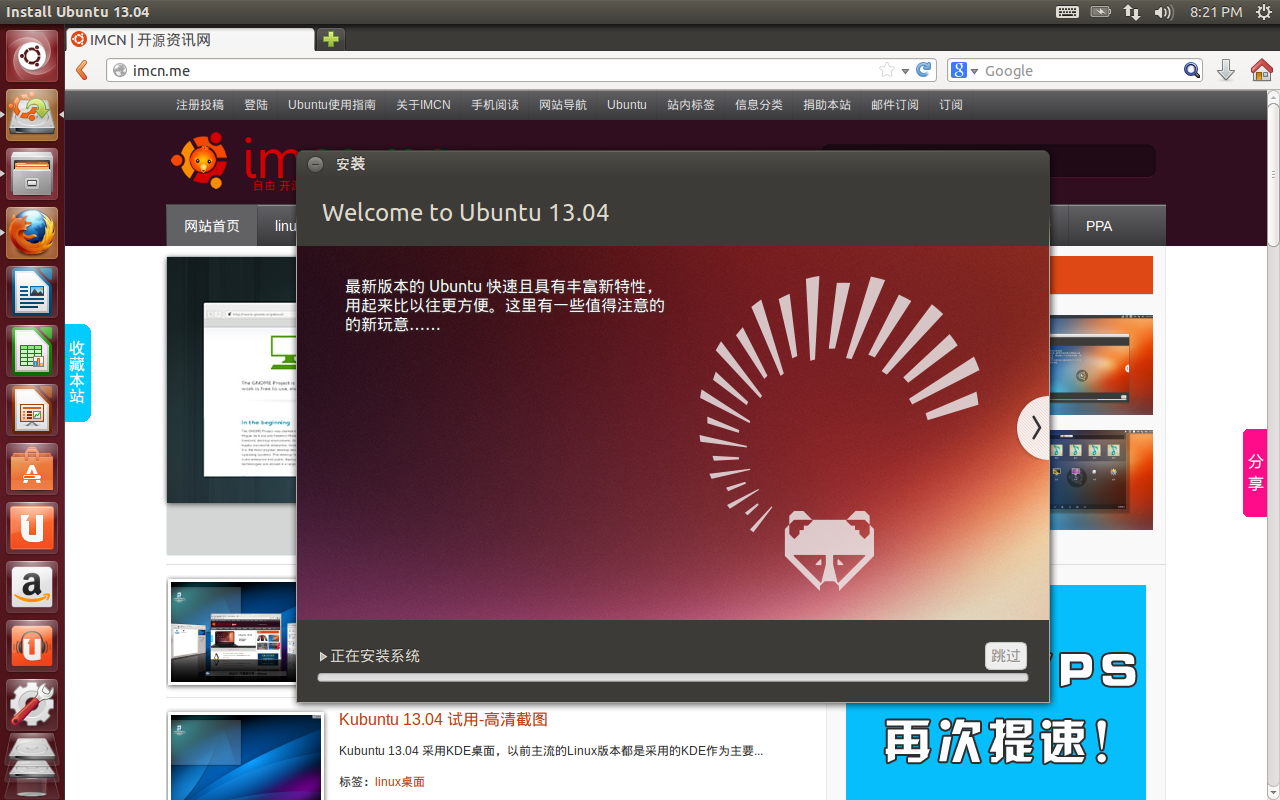Open System Settings wrench icon

32,705
